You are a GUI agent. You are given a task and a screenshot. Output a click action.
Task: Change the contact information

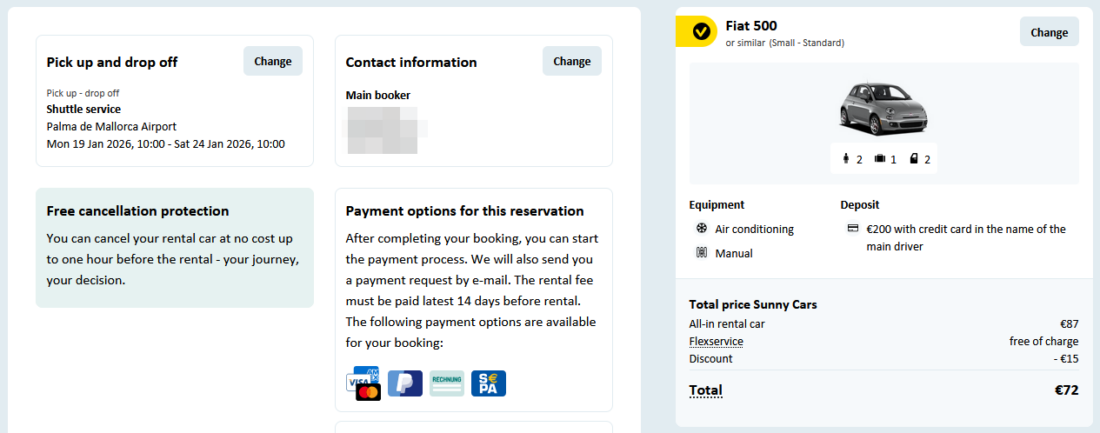click(572, 61)
